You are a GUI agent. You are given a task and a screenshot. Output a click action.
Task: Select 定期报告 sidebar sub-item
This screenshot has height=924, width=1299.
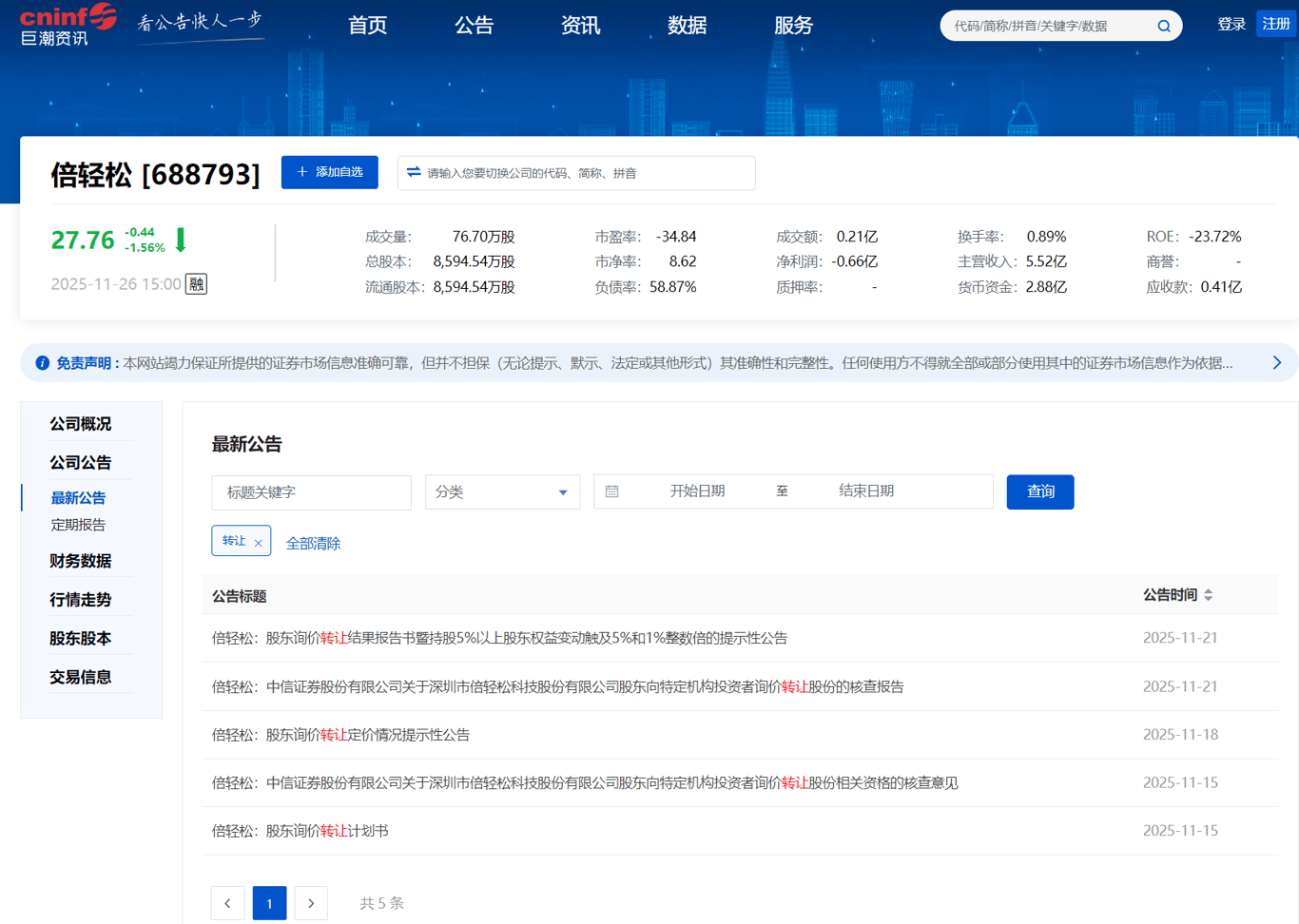(x=78, y=525)
